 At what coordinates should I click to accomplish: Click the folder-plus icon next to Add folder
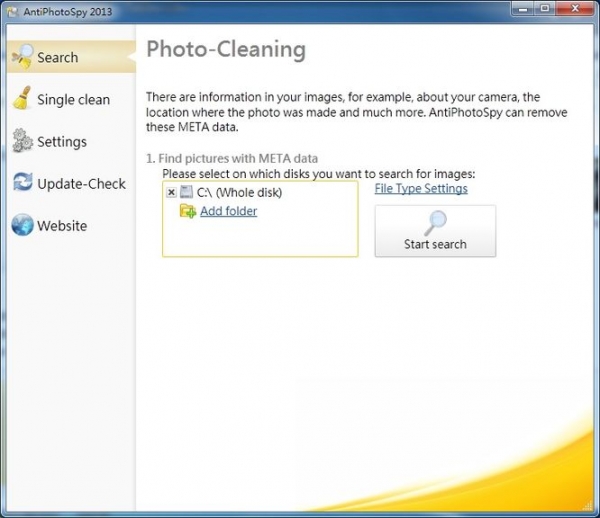point(187,211)
